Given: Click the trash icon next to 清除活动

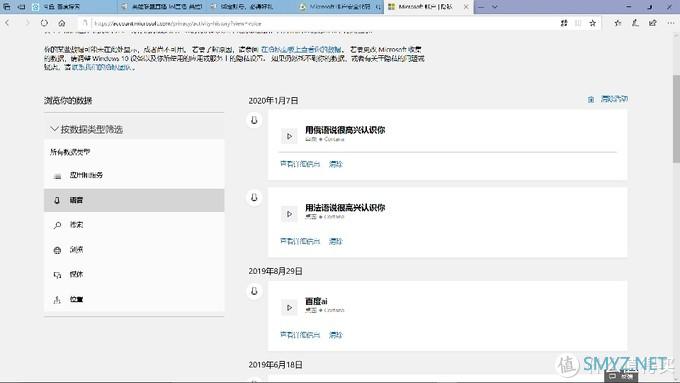Looking at the screenshot, I should pyautogui.click(x=591, y=100).
